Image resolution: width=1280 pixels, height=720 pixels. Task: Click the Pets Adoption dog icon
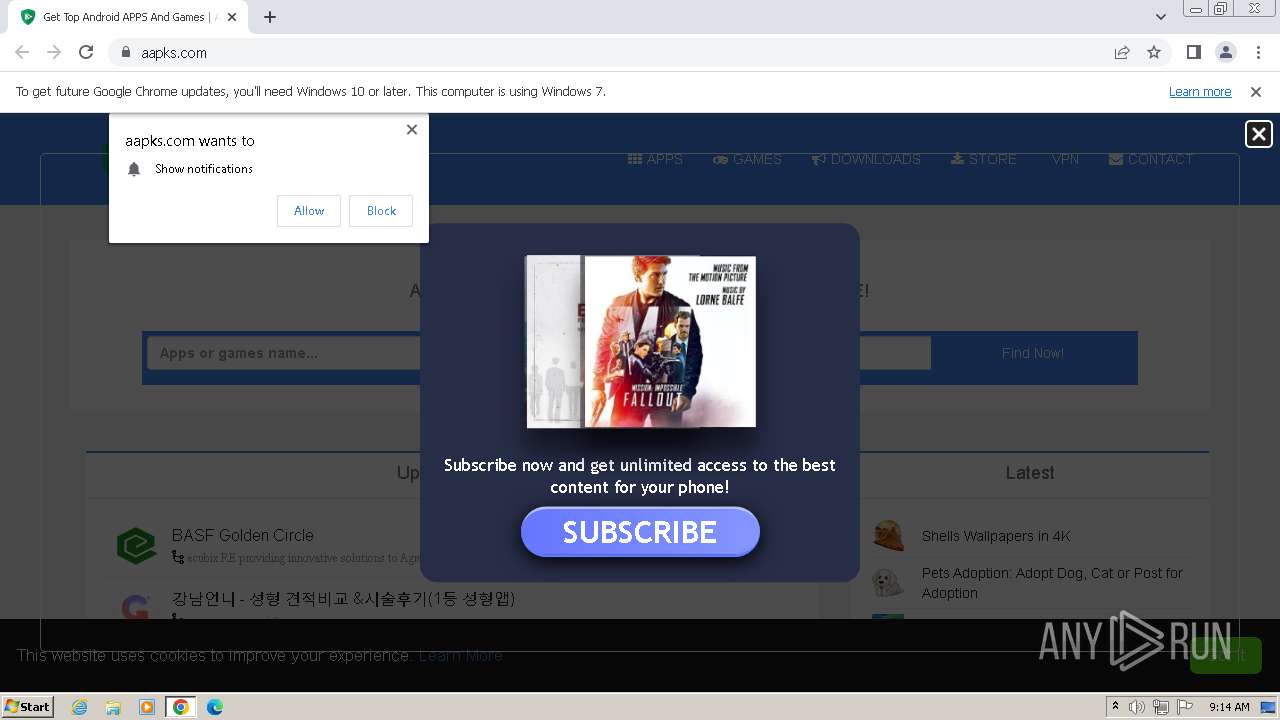click(x=888, y=583)
